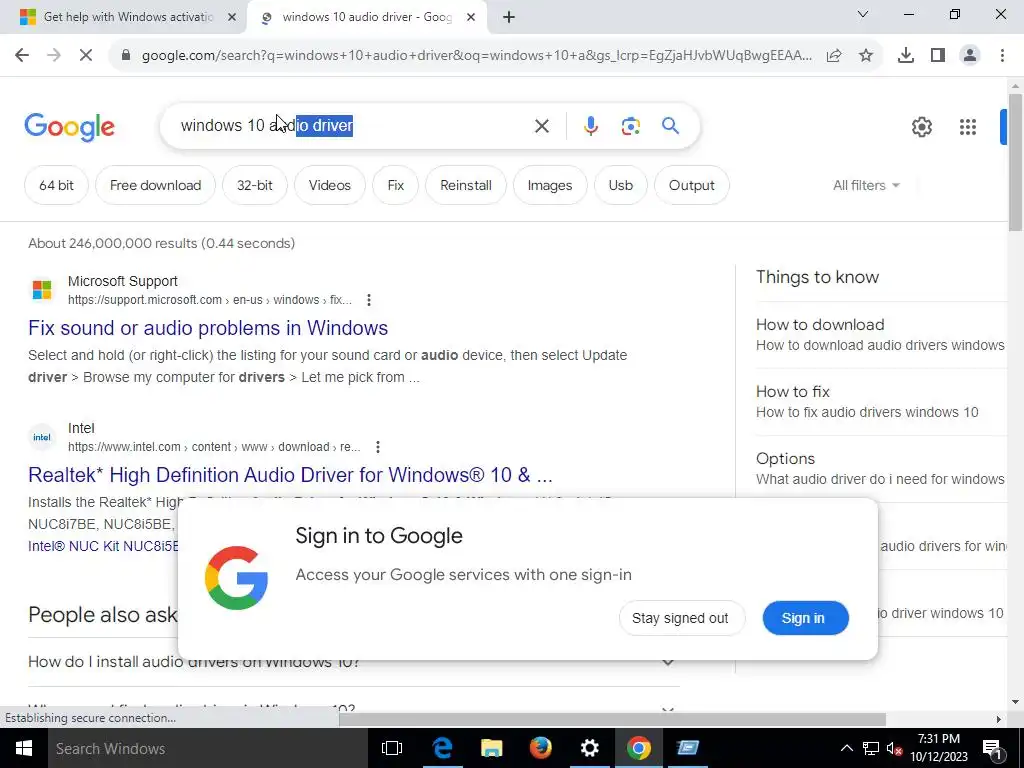The width and height of the screenshot is (1024, 768).
Task: Switch to Get help with Windows activation tab
Action: coord(129,18)
